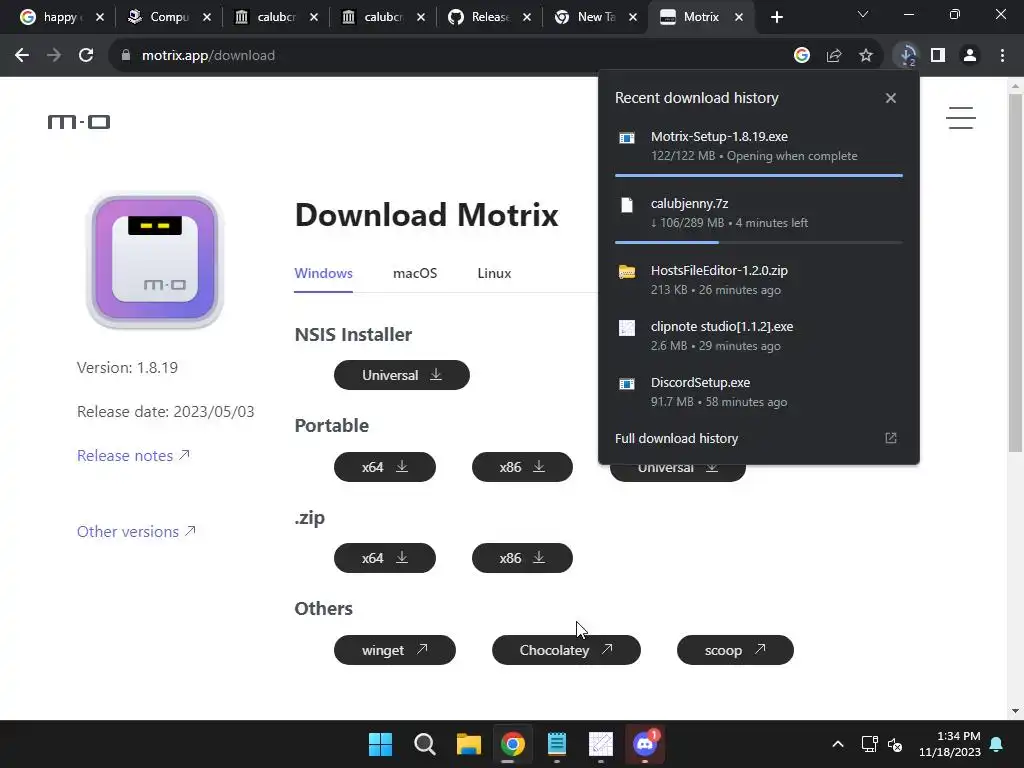Bookmark this page with the star icon
Image resolution: width=1024 pixels, height=768 pixels.
[866, 56]
